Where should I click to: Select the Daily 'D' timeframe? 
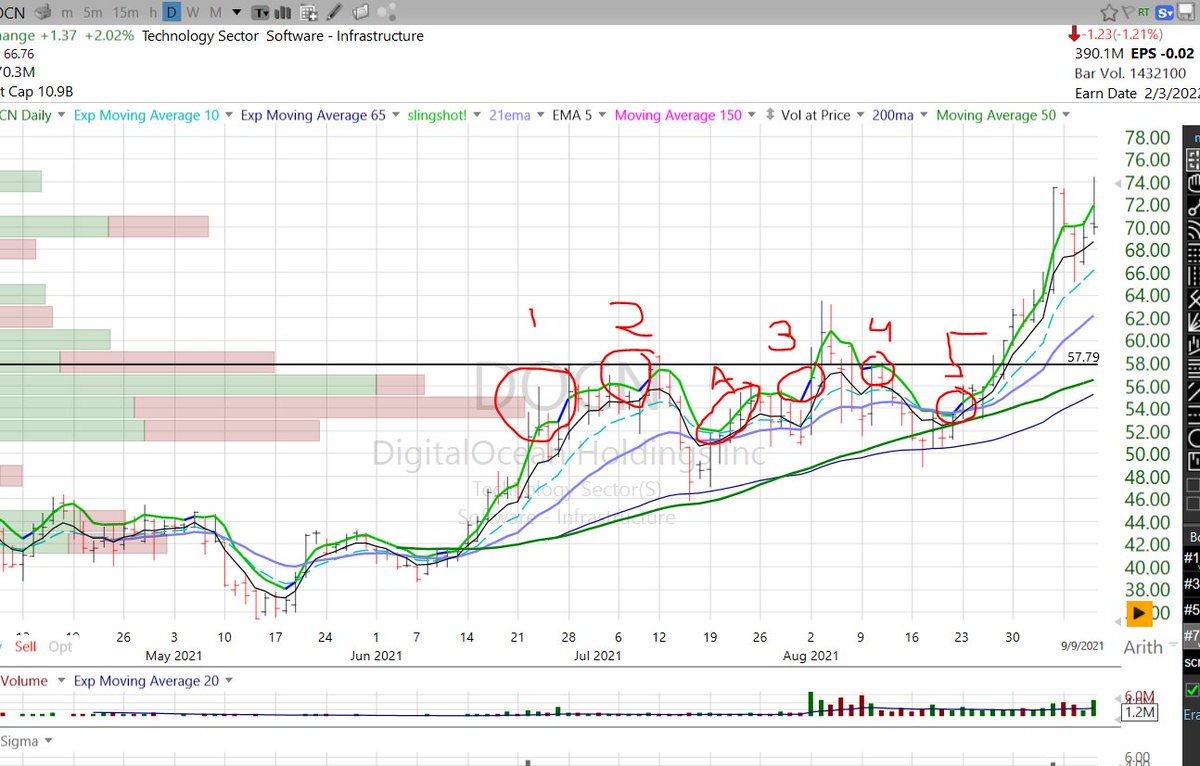(x=172, y=13)
